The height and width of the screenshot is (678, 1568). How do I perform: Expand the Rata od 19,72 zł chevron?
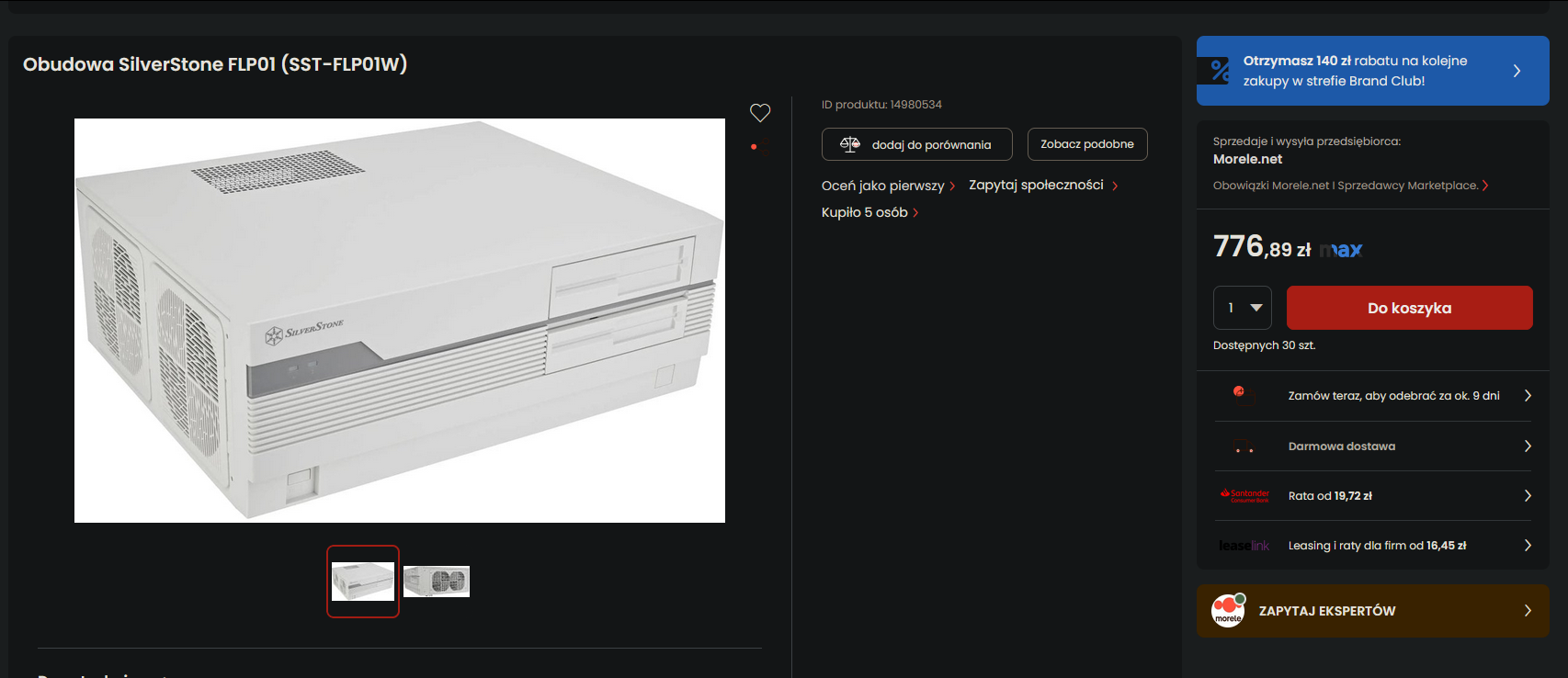pyautogui.click(x=1528, y=496)
